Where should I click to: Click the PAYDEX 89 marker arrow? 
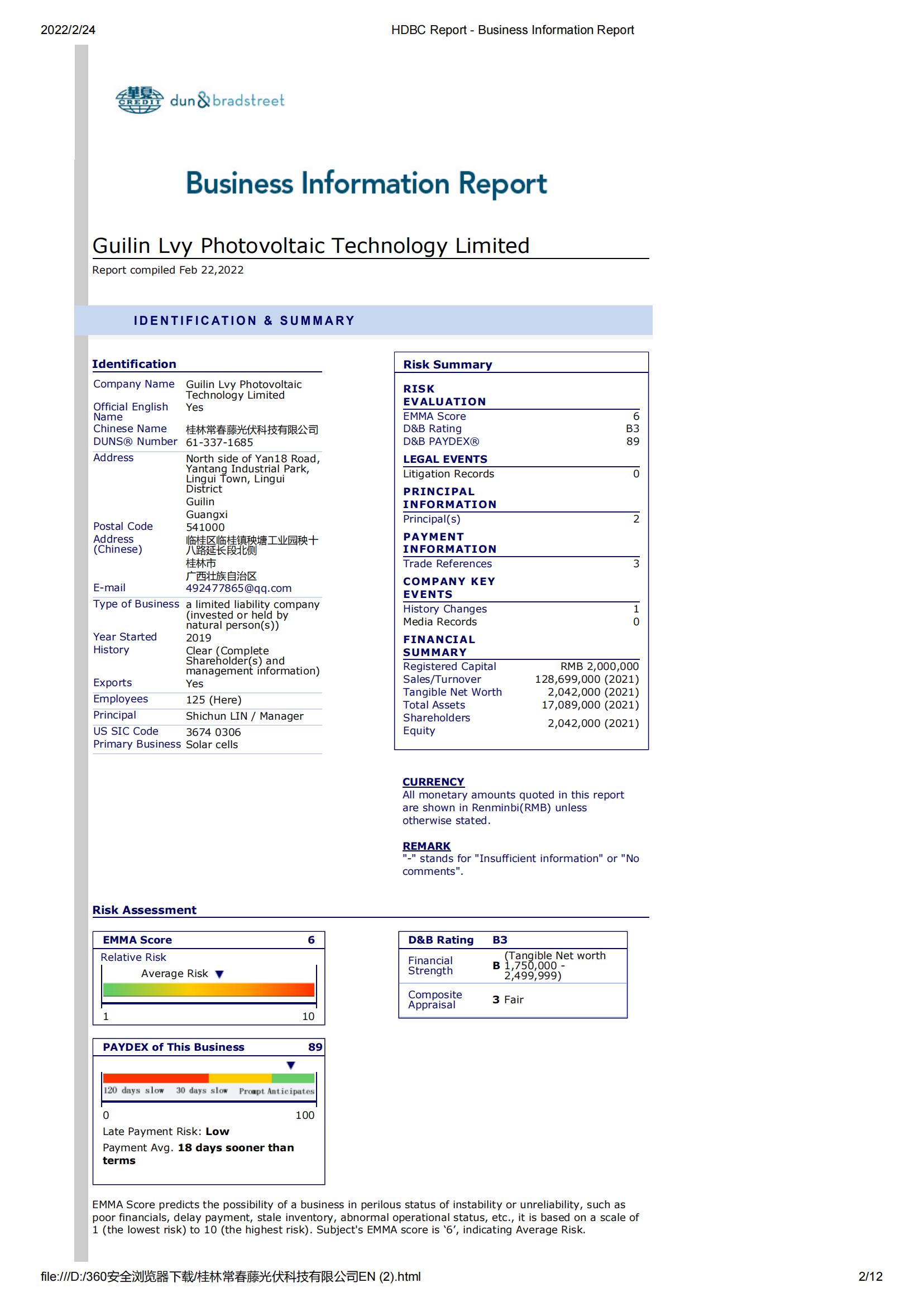(290, 1065)
